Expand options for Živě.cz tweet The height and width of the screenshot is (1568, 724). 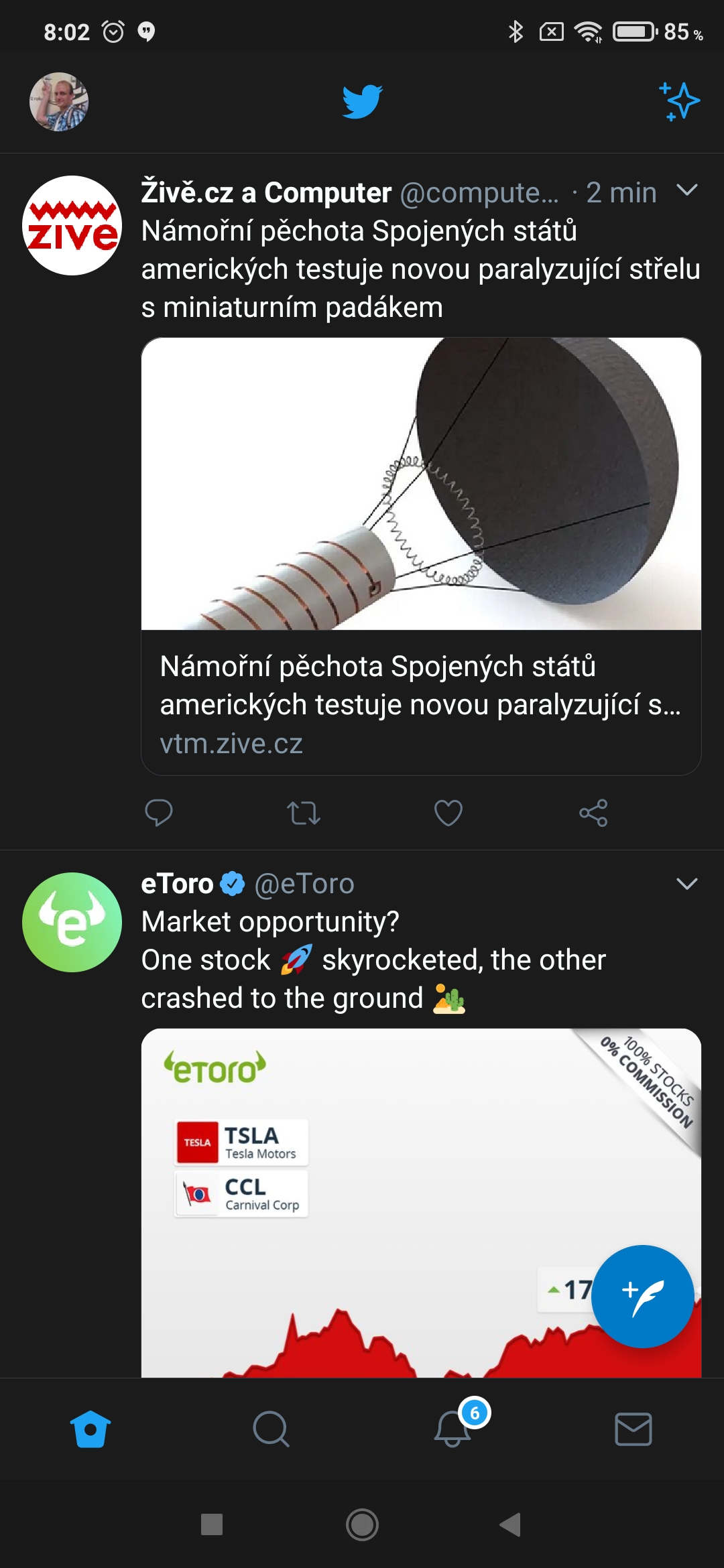pos(687,191)
